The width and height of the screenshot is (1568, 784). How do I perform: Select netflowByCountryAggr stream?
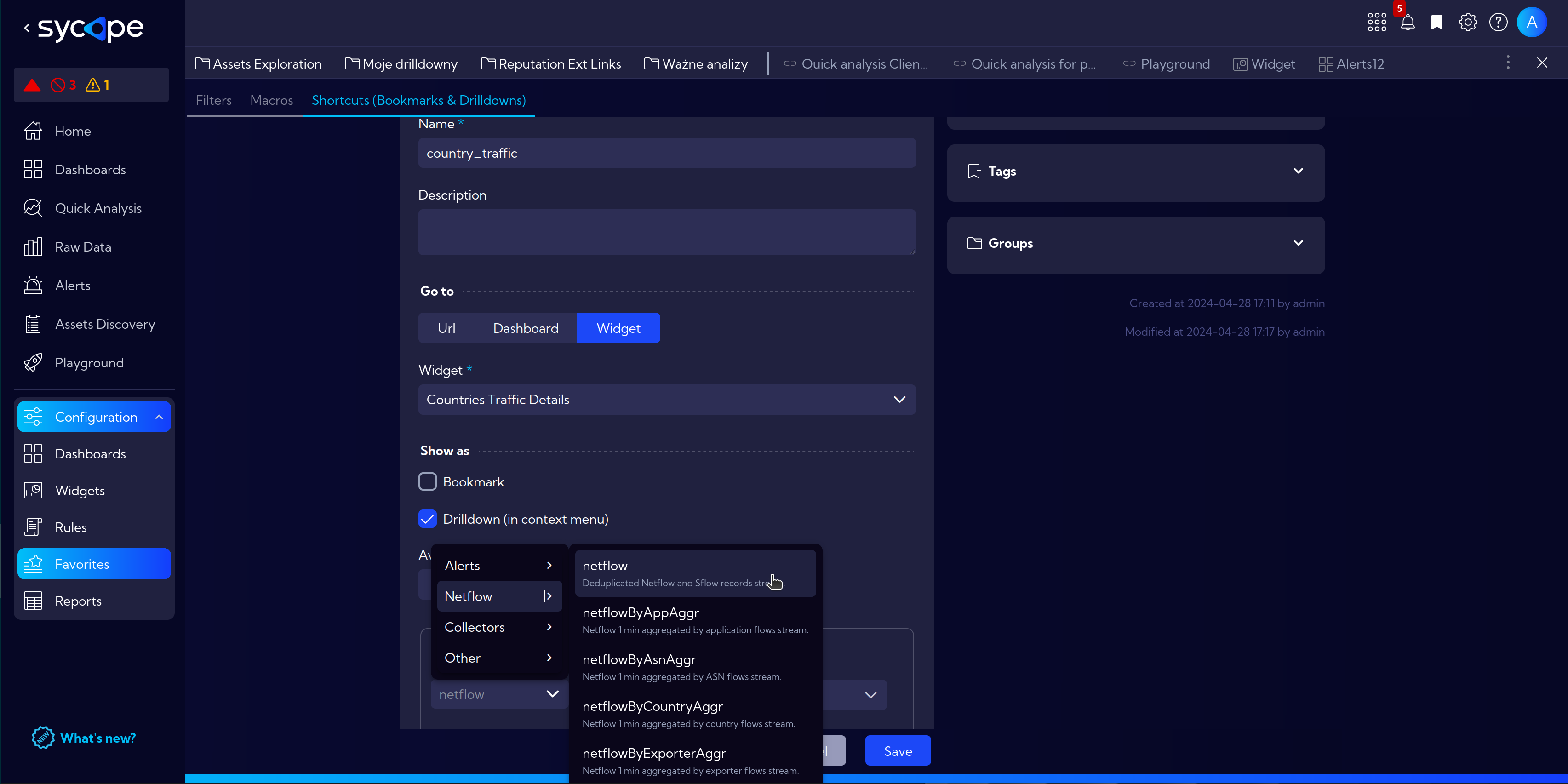[x=695, y=714]
